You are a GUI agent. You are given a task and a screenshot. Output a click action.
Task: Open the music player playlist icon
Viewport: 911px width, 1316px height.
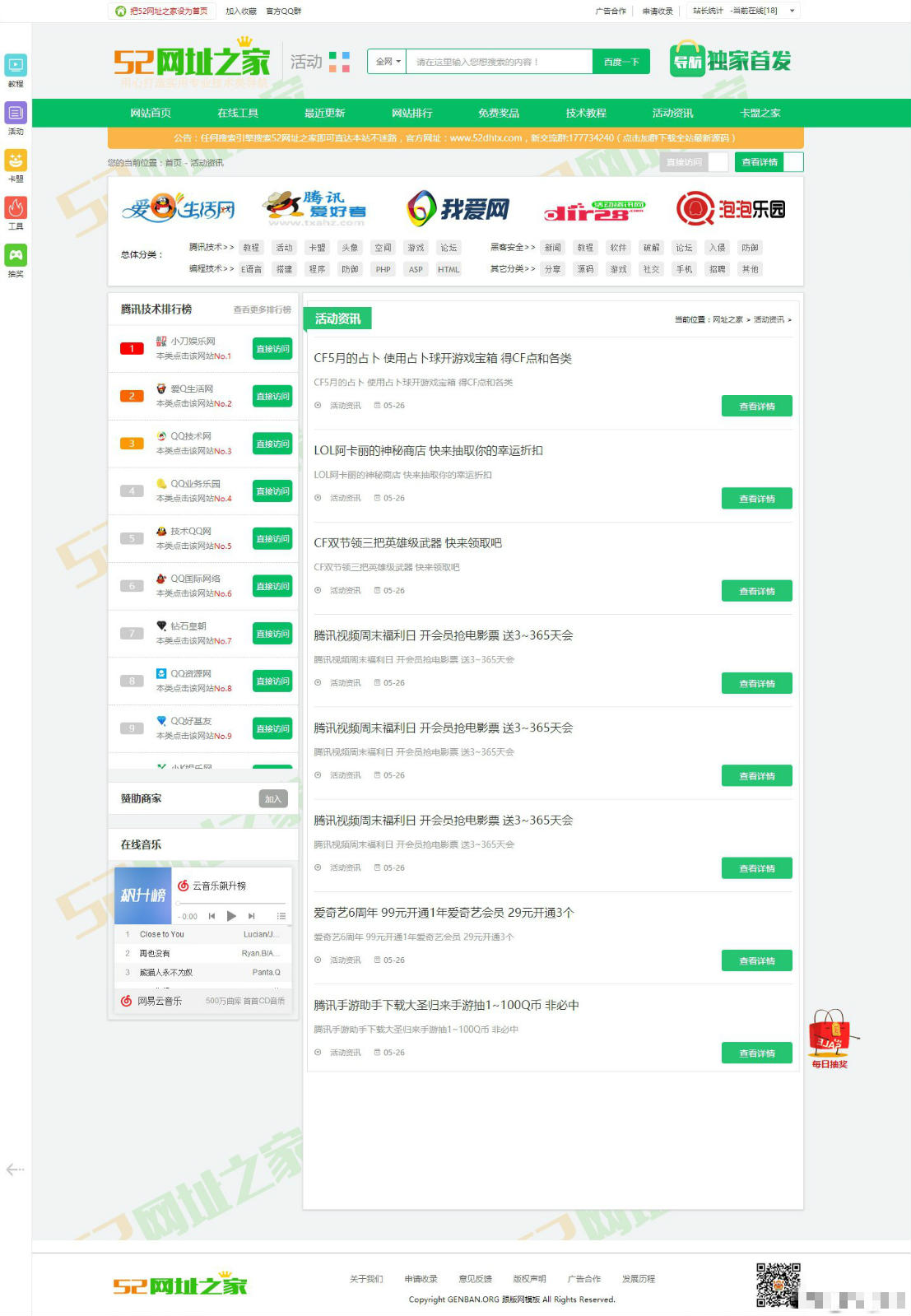pos(281,916)
